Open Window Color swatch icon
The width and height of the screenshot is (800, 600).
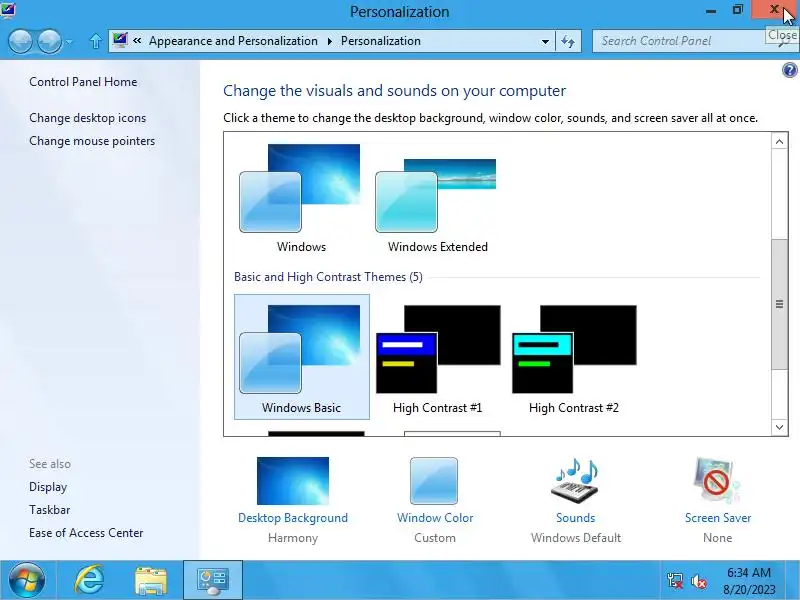[x=434, y=481]
